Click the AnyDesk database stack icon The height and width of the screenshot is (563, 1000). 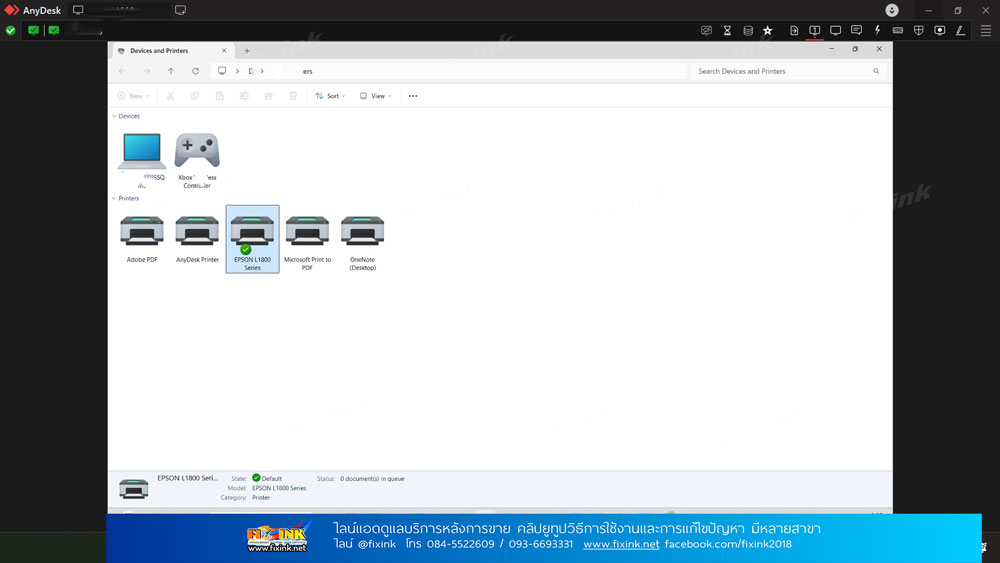[748, 31]
